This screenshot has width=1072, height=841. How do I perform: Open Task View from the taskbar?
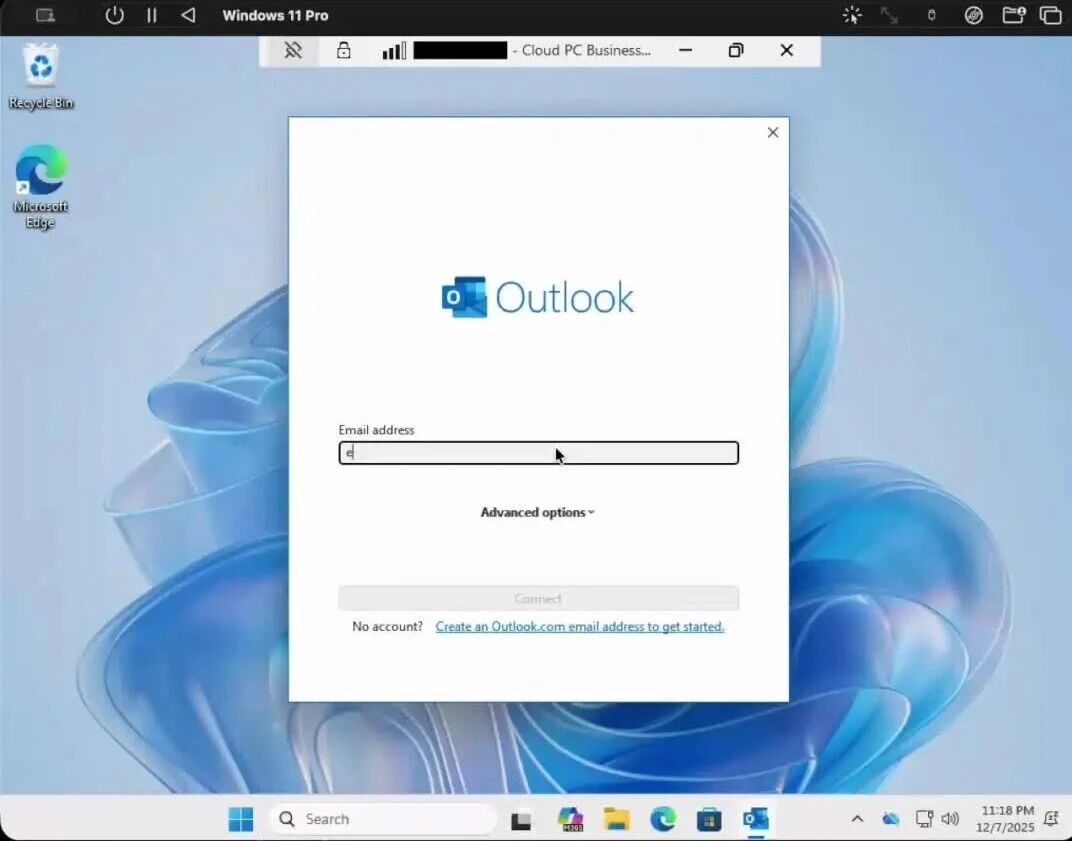[521, 819]
